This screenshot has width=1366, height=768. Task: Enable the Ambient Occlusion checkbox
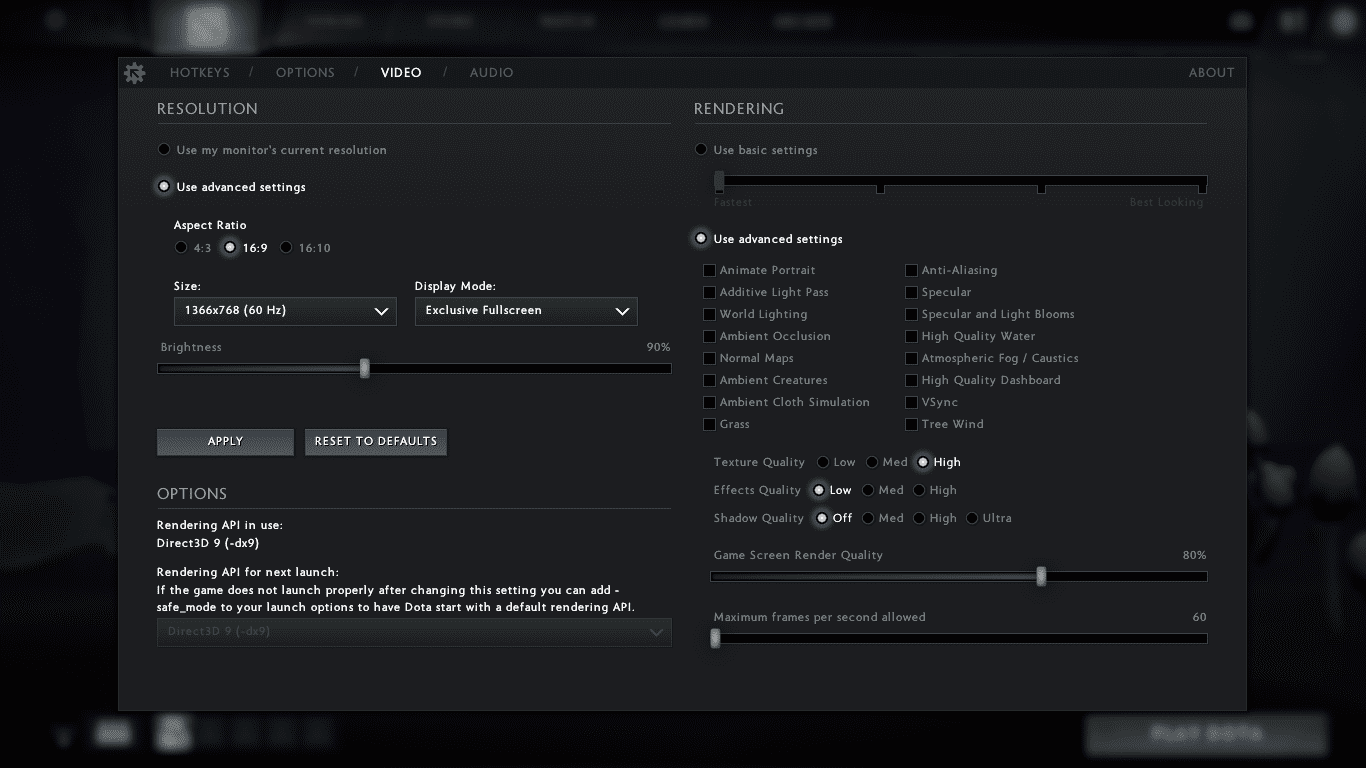click(709, 337)
